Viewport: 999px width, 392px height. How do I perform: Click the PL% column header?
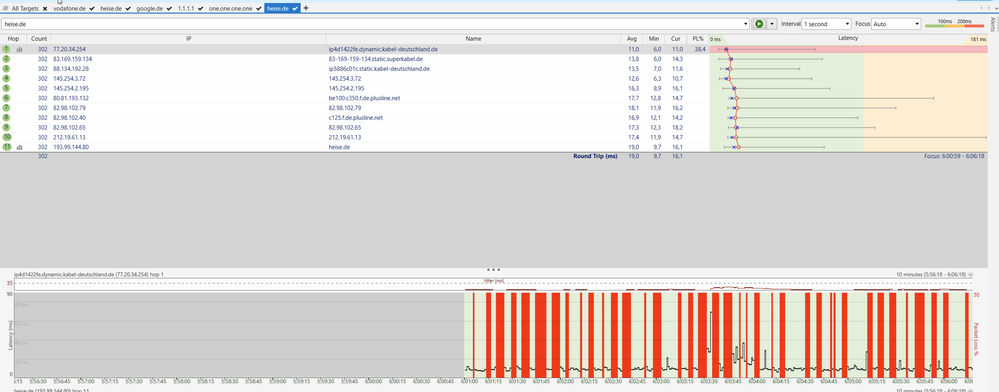[x=698, y=39]
